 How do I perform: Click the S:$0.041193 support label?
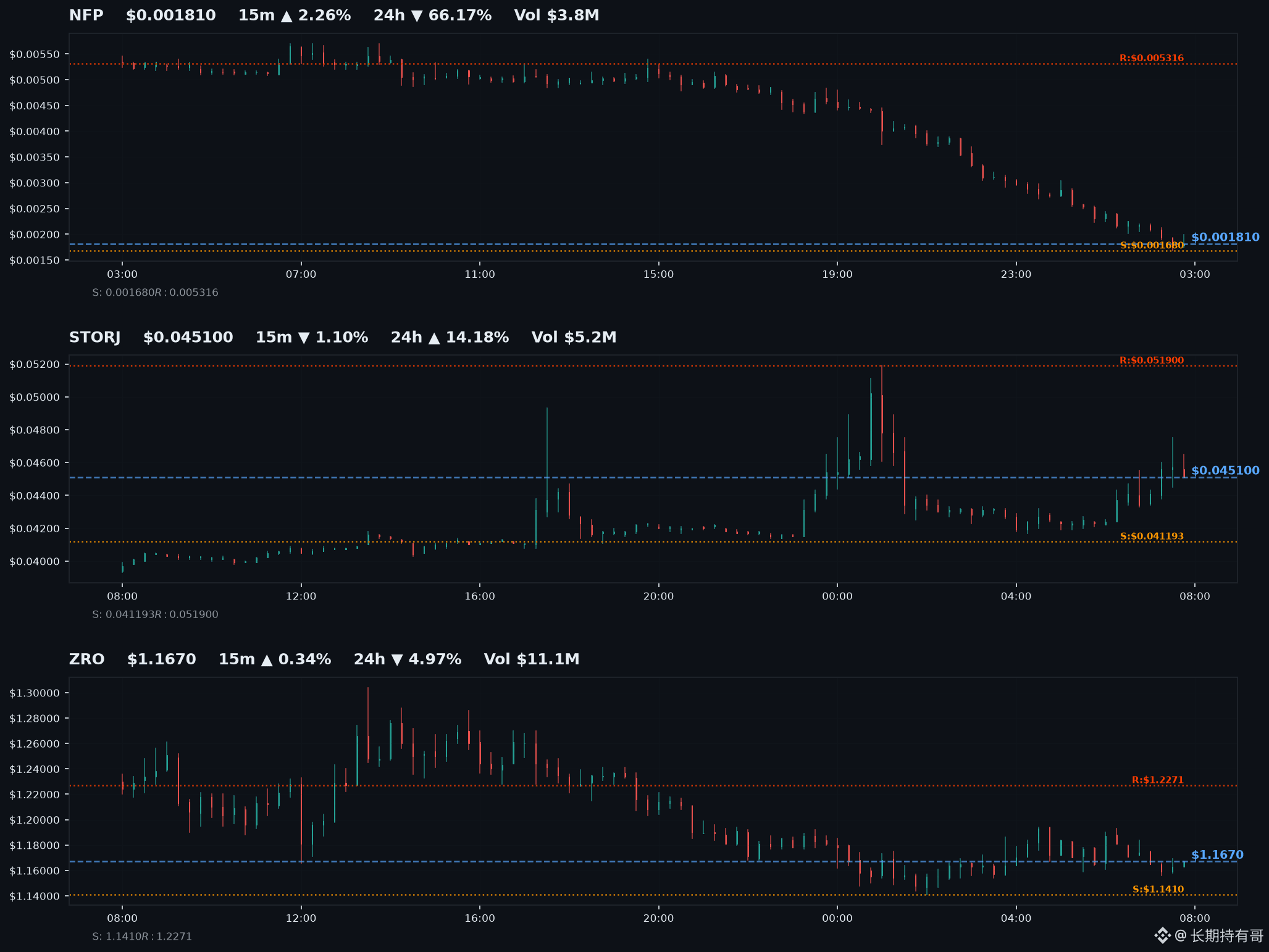coord(1152,537)
